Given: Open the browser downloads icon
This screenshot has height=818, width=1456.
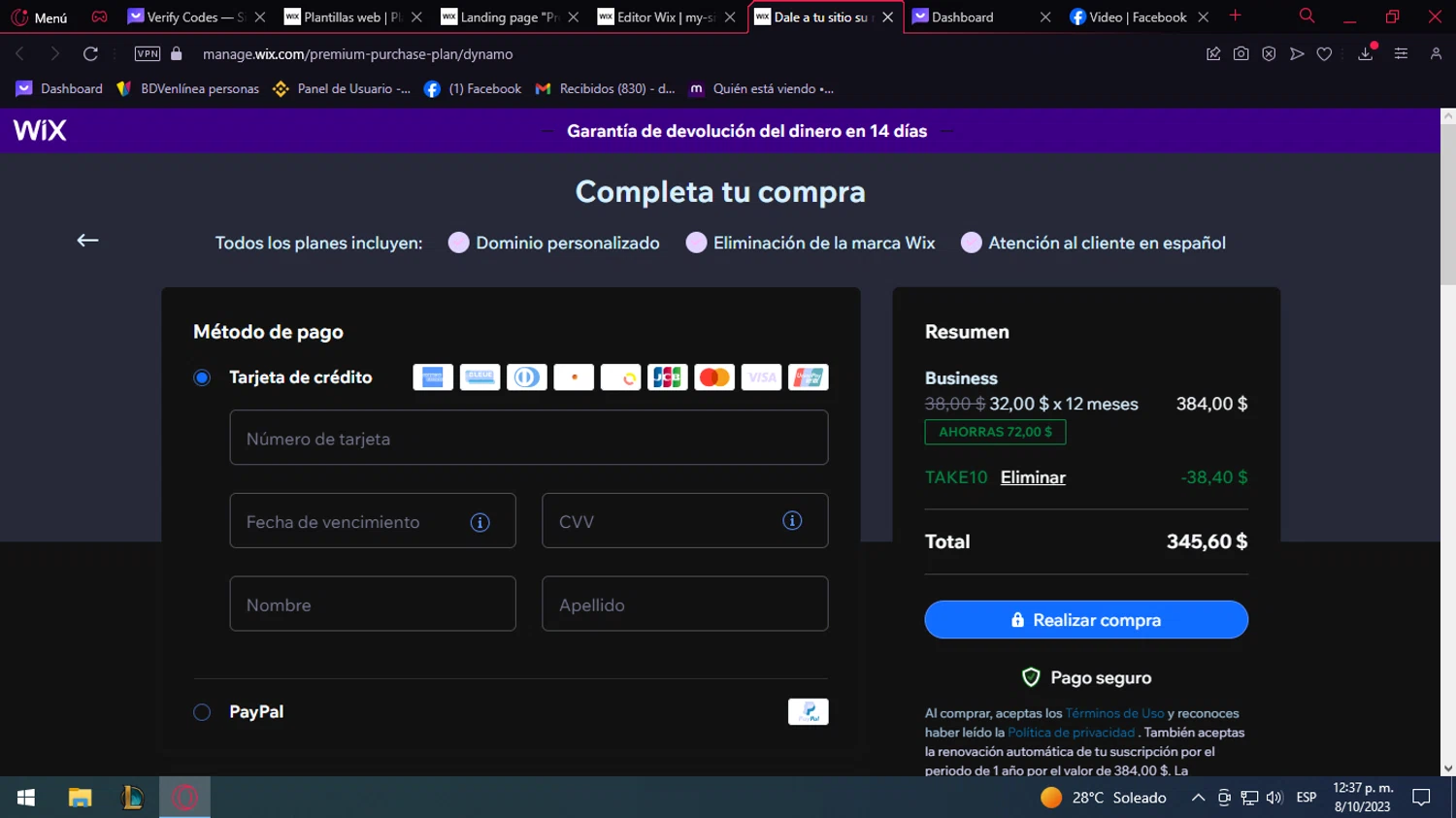Looking at the screenshot, I should click(x=1366, y=54).
